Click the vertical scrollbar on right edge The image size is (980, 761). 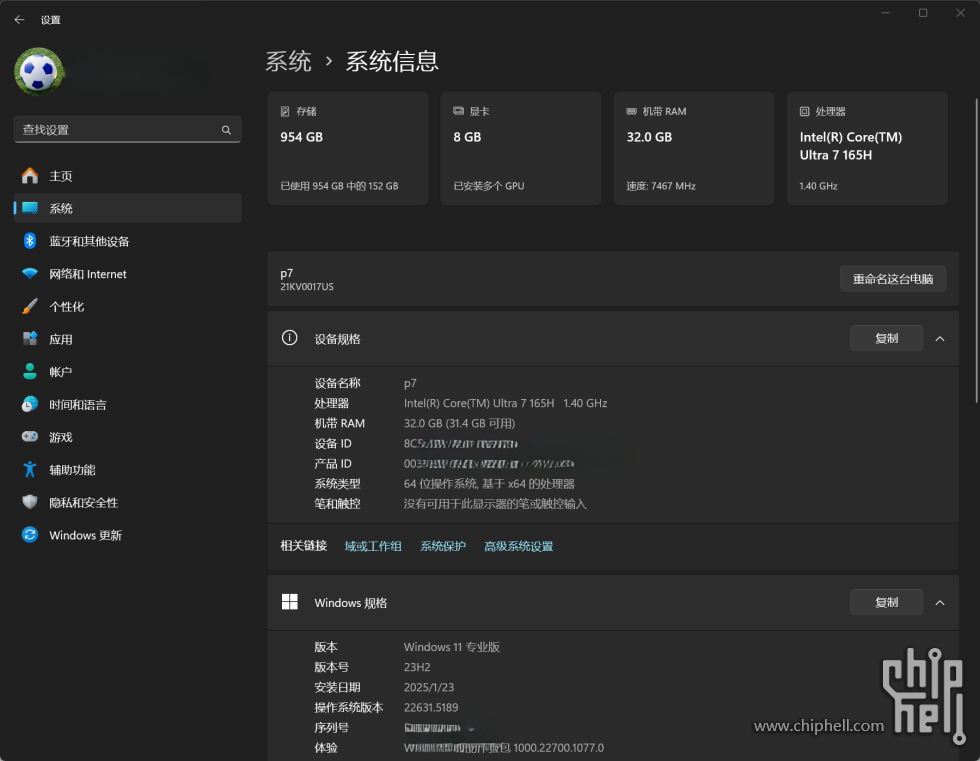click(x=976, y=250)
